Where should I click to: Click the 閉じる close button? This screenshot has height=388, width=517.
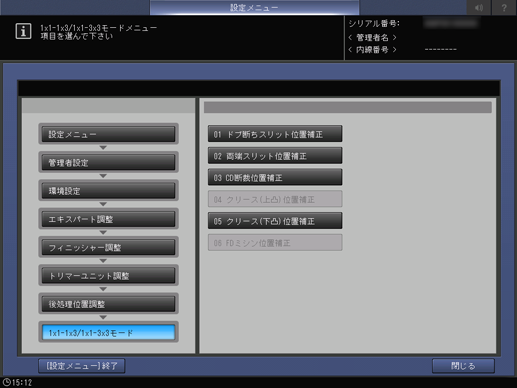463,366
